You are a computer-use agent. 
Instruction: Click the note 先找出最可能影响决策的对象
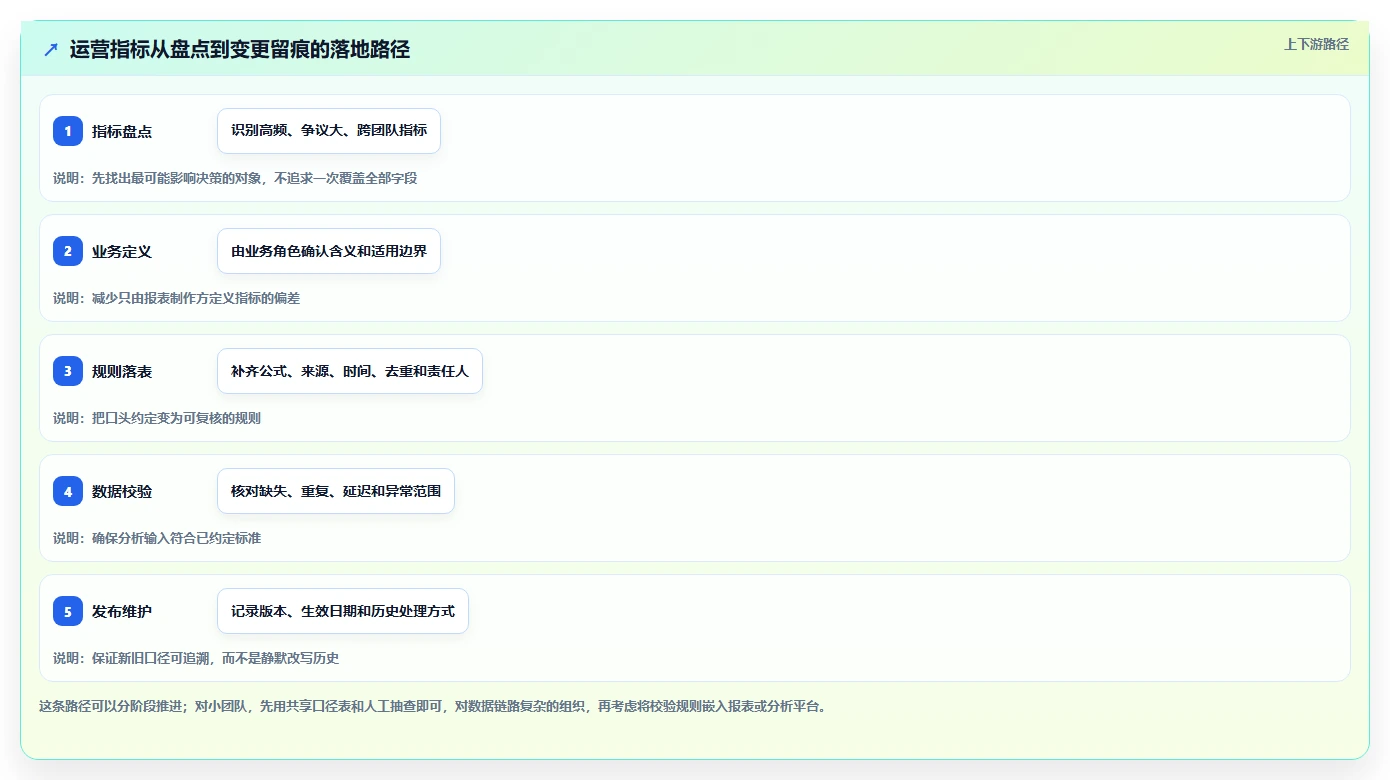[235, 178]
